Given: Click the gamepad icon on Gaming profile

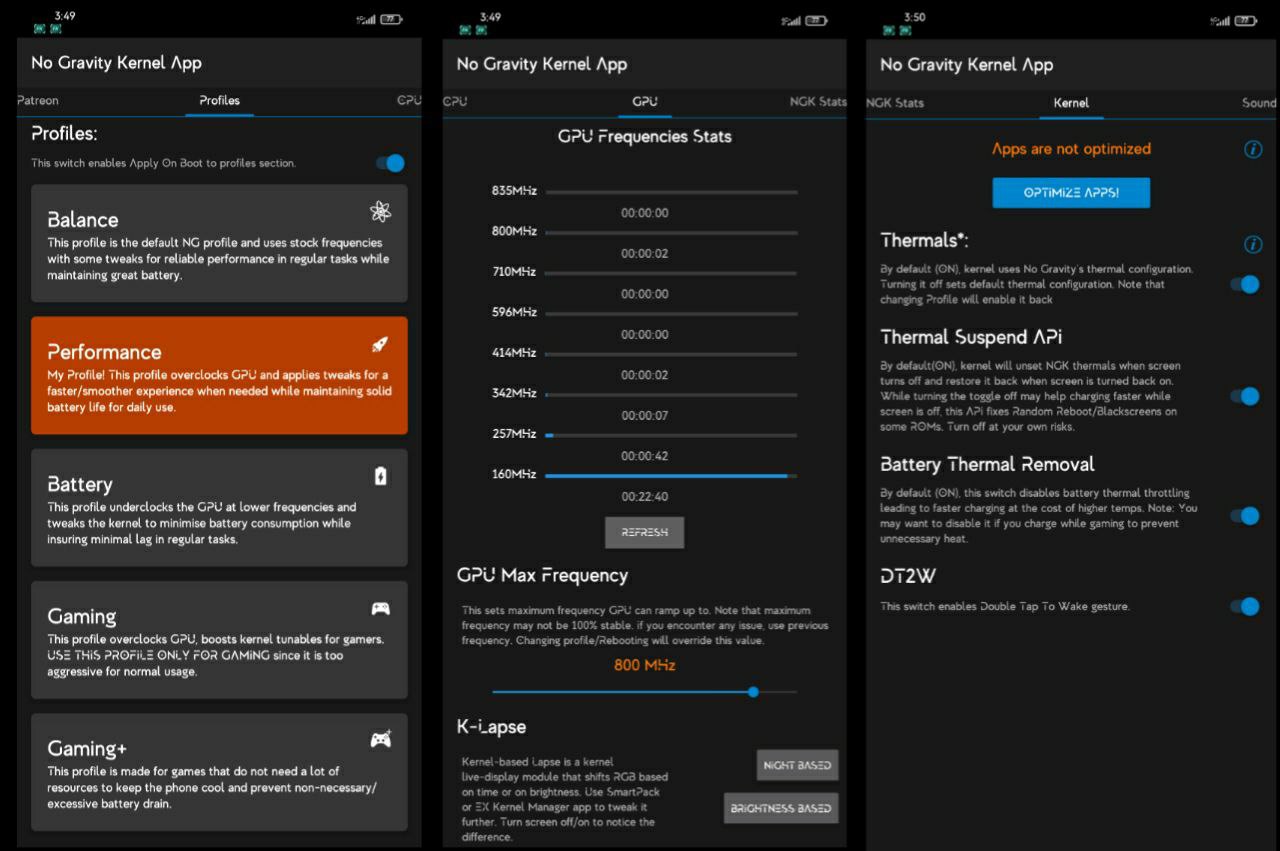Looking at the screenshot, I should 380,608.
